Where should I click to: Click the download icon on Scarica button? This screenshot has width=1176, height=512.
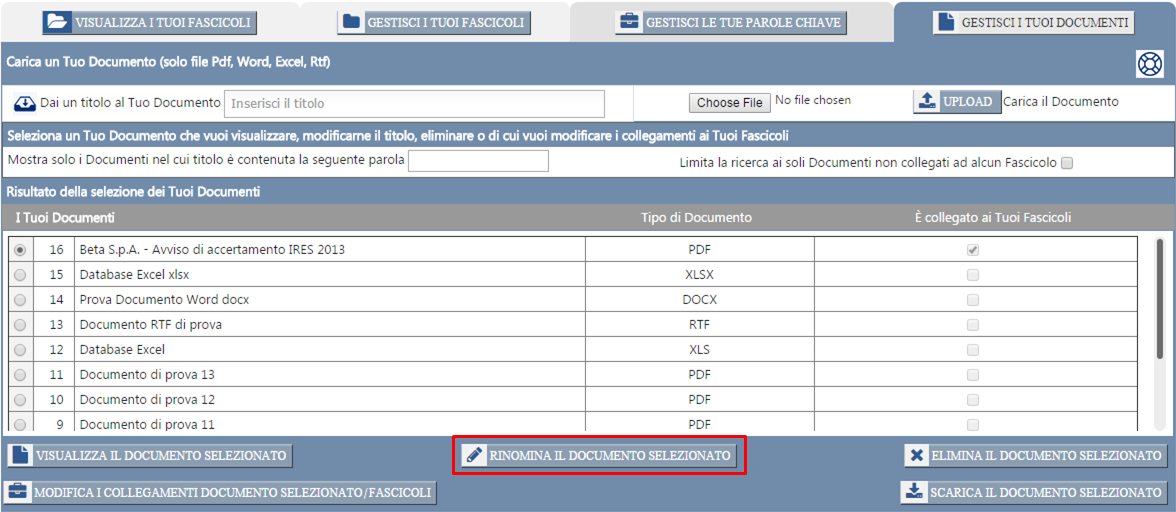(x=914, y=492)
